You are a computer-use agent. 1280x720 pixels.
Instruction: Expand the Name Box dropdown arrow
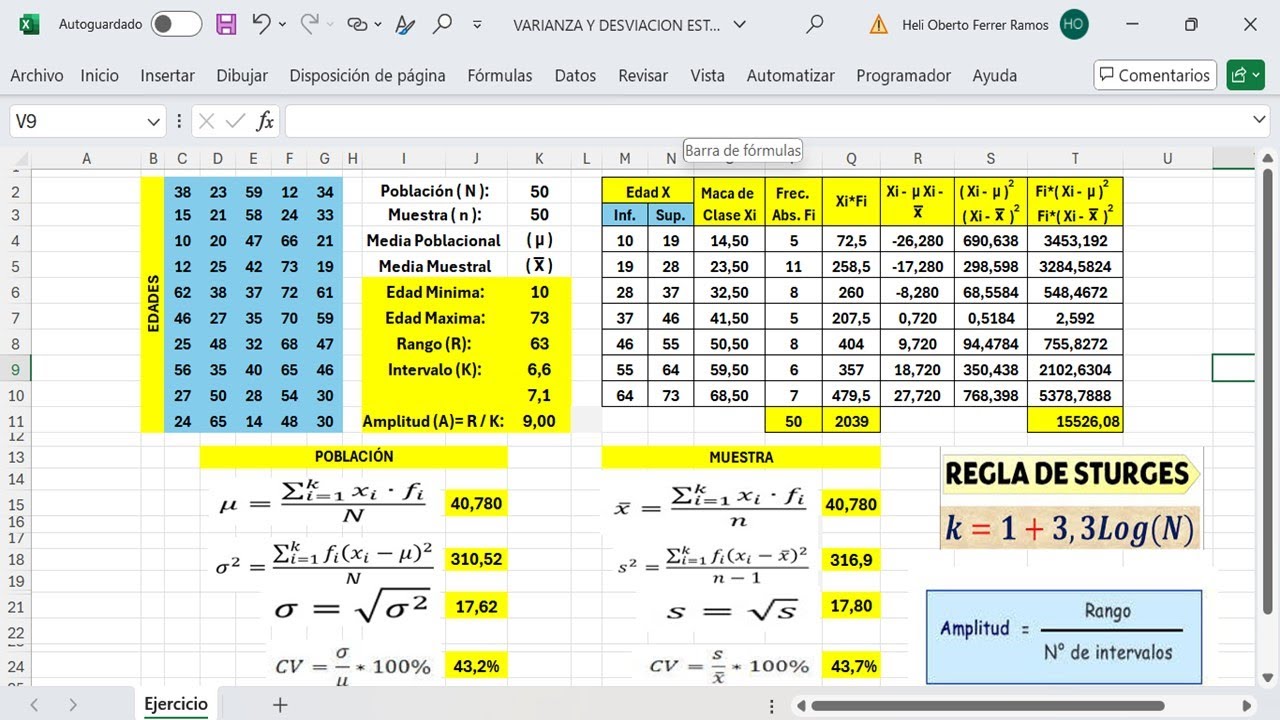[154, 121]
